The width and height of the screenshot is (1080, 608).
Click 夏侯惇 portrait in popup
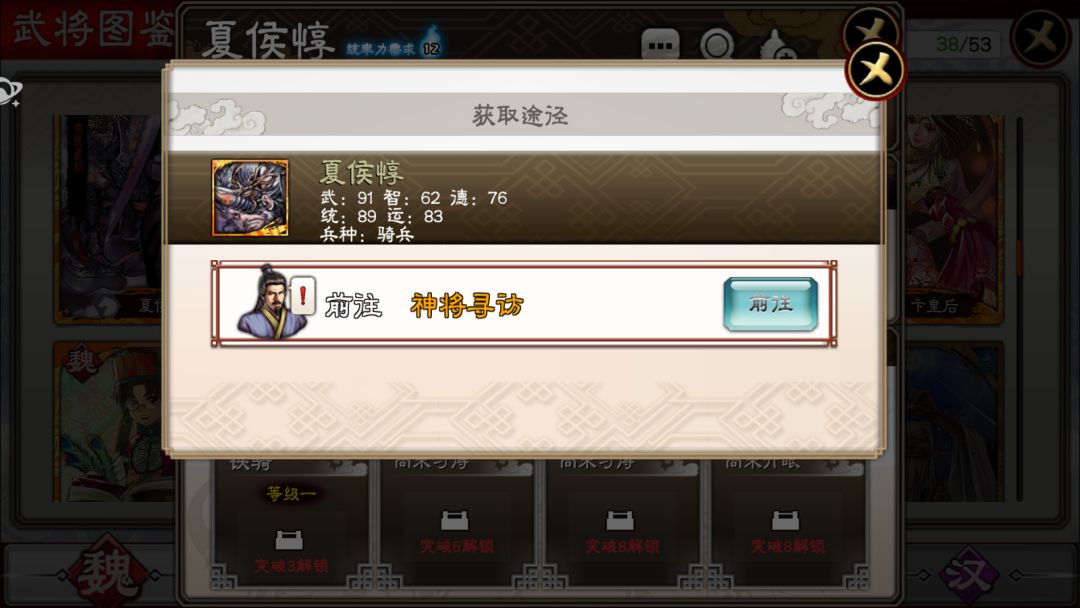(x=250, y=198)
